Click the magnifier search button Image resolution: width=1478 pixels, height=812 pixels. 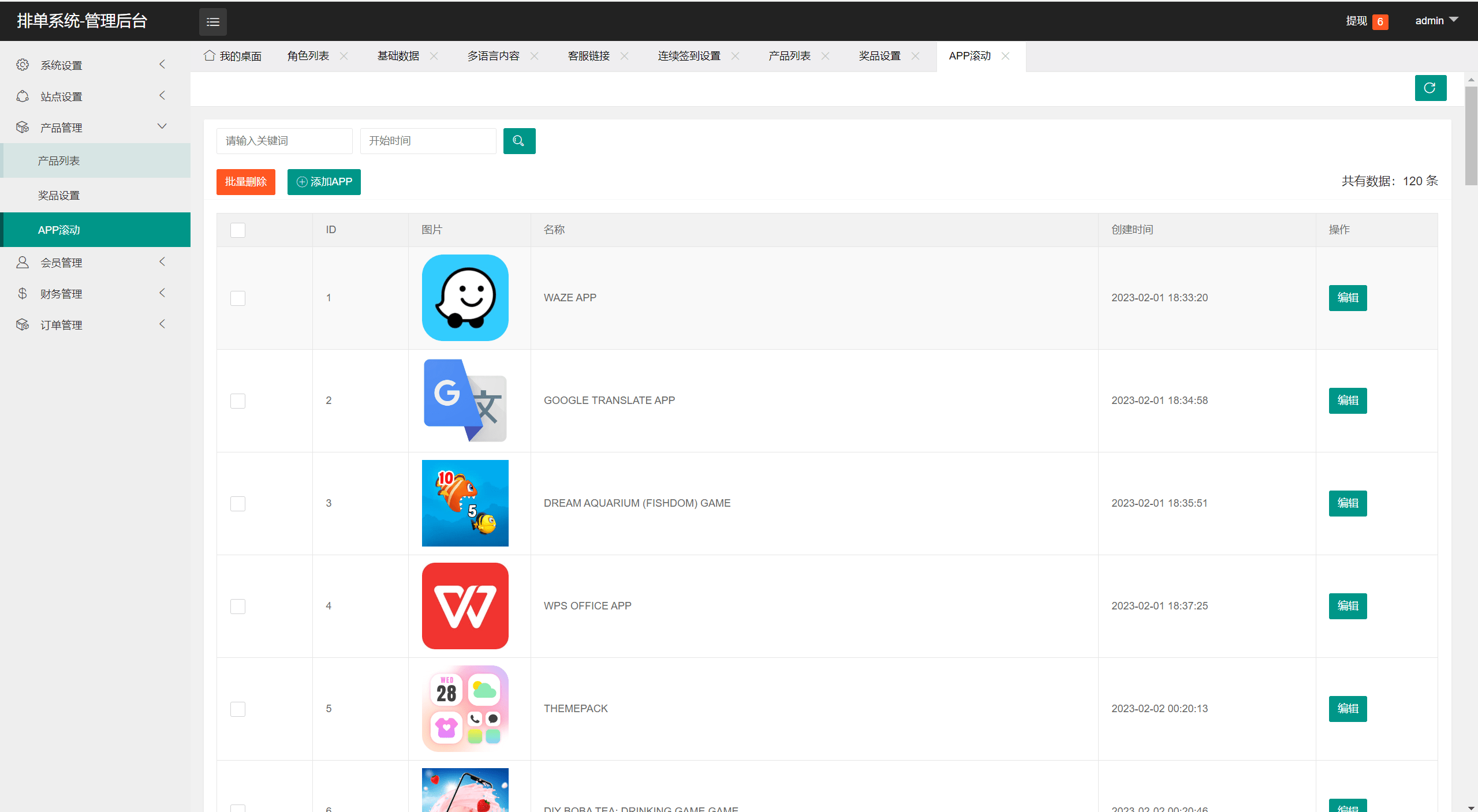(x=518, y=141)
